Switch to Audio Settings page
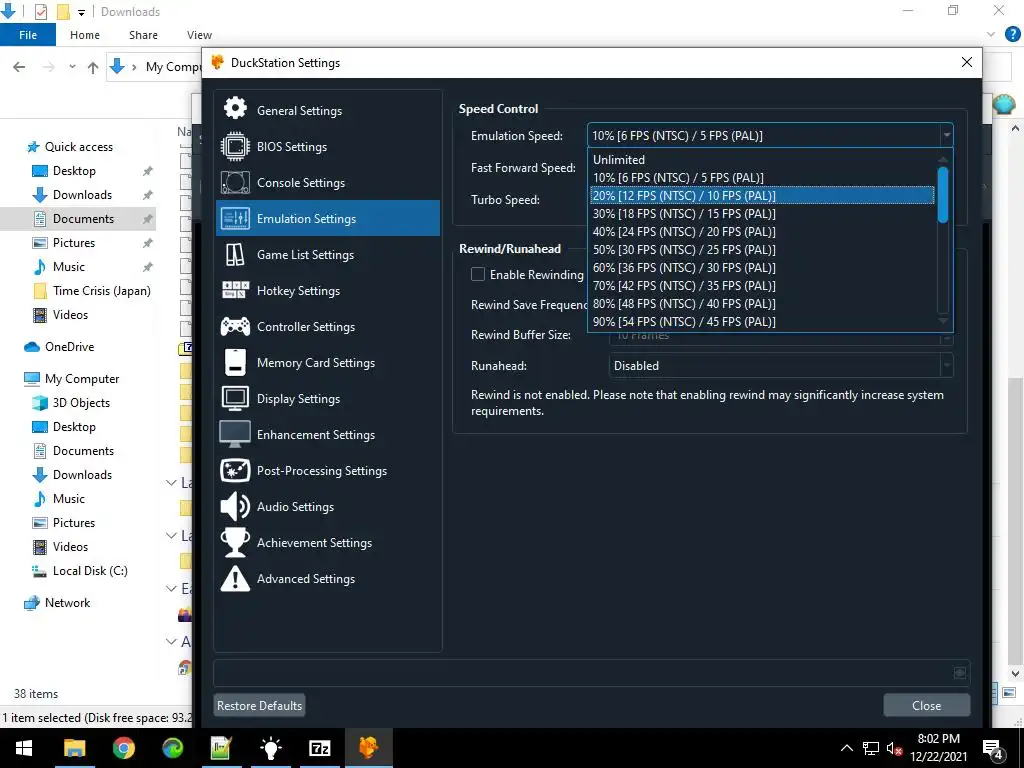The height and width of the screenshot is (768, 1024). [x=328, y=506]
